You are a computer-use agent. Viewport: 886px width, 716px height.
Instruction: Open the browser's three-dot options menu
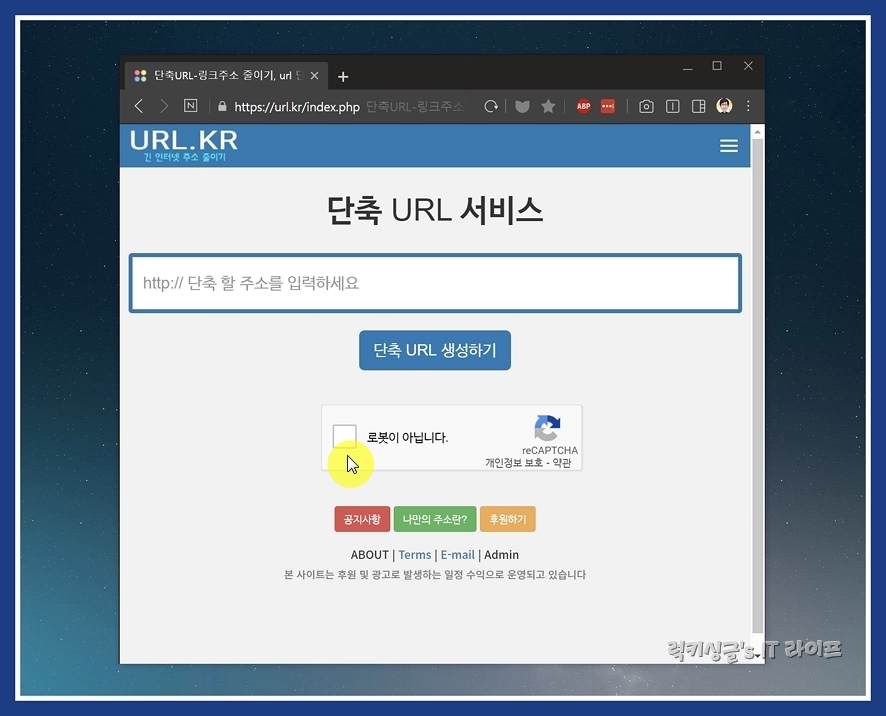coord(748,106)
